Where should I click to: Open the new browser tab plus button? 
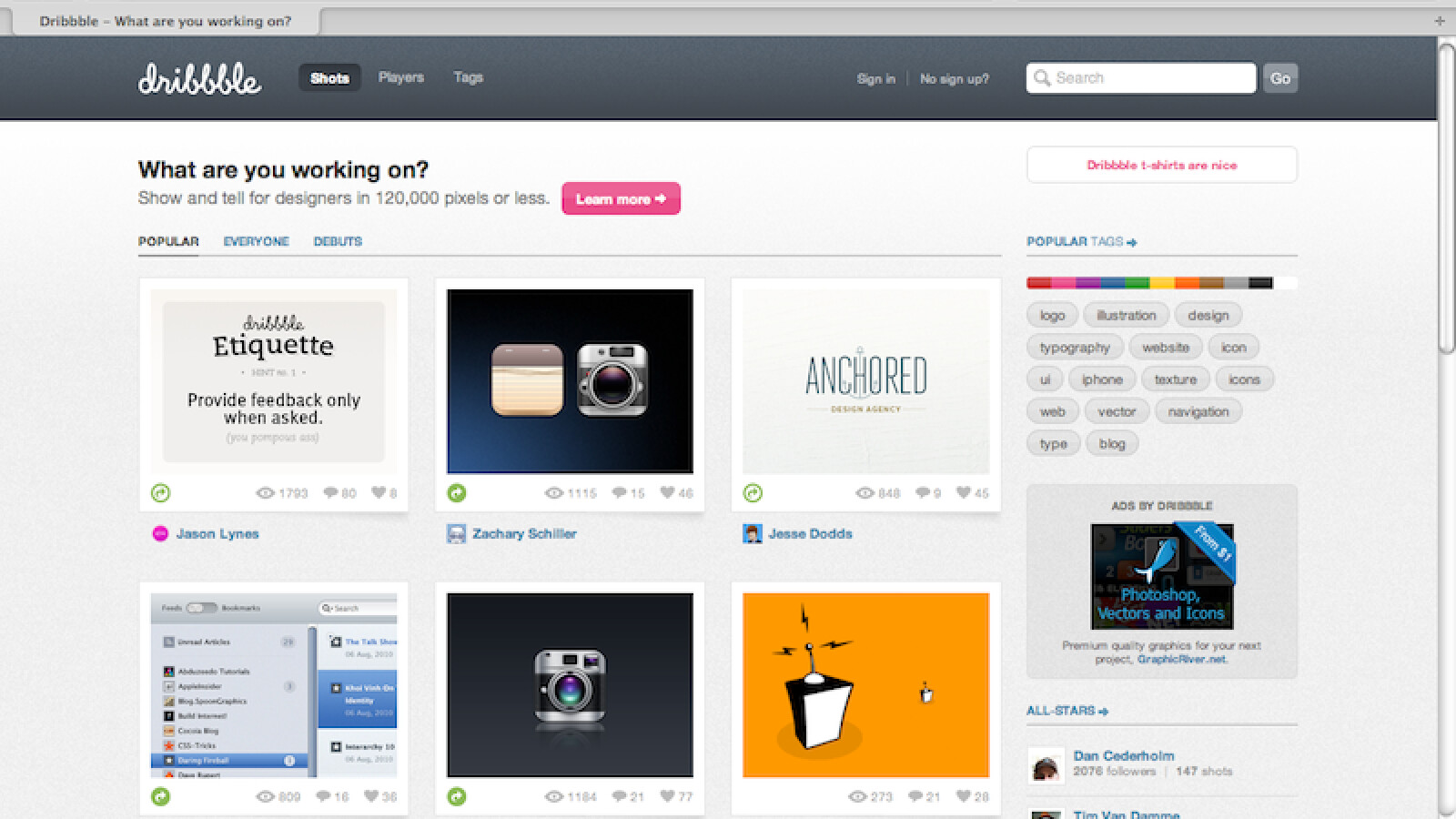point(1439,20)
